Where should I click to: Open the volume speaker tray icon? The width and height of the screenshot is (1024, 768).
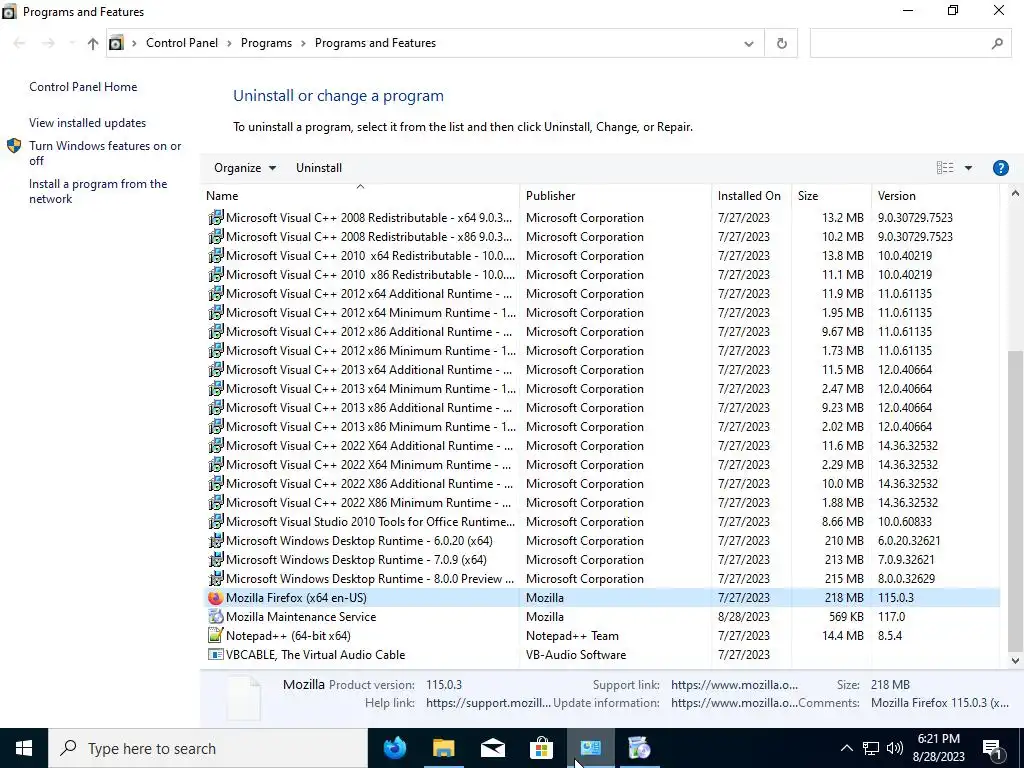click(x=895, y=748)
